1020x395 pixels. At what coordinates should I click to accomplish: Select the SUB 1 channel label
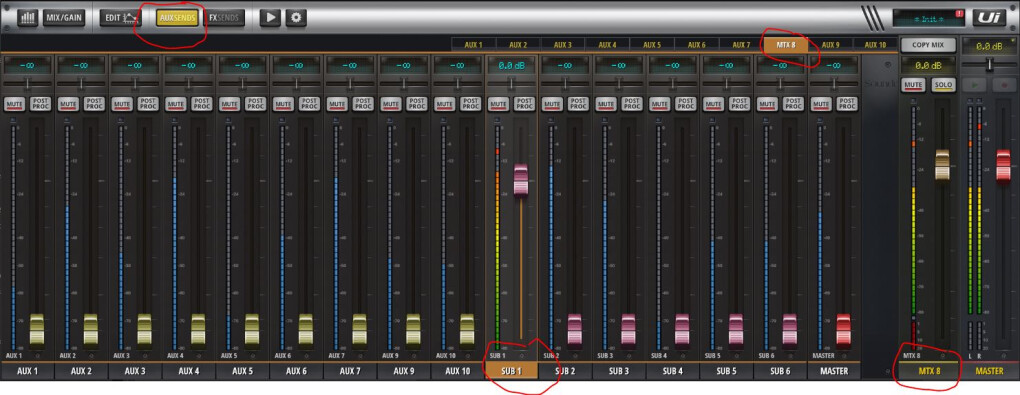tap(511, 371)
